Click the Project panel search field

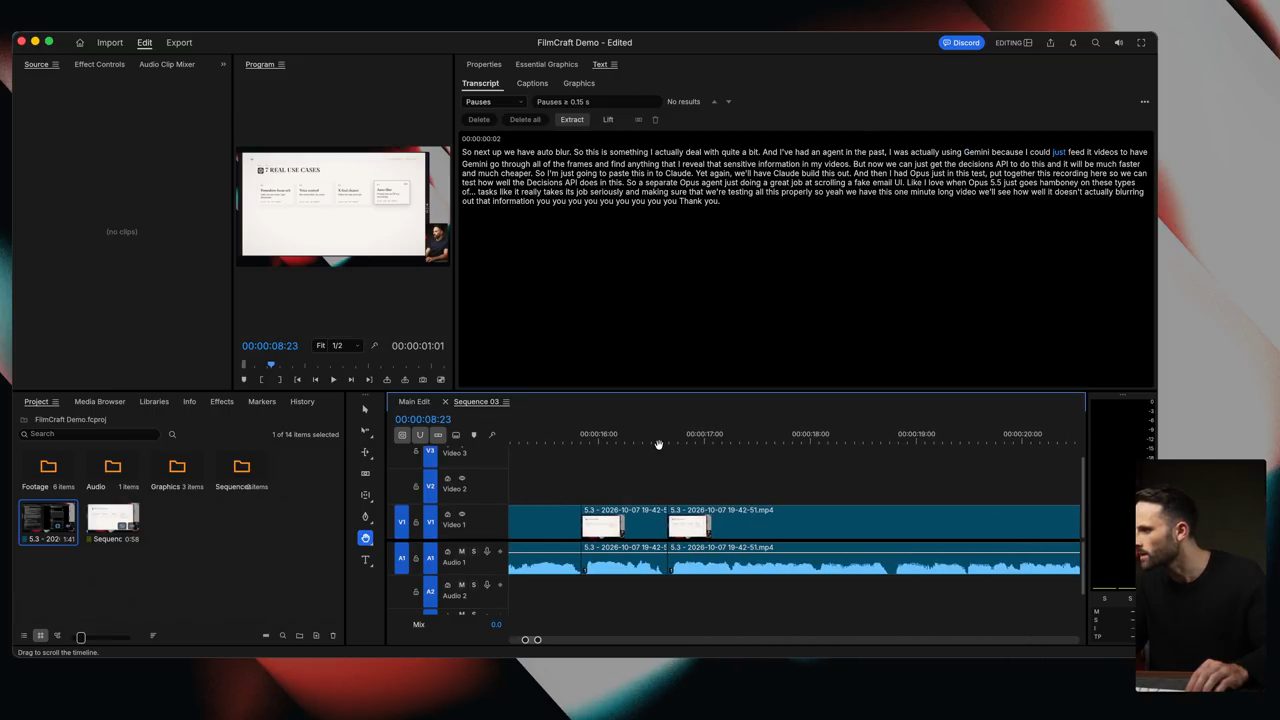[90, 434]
